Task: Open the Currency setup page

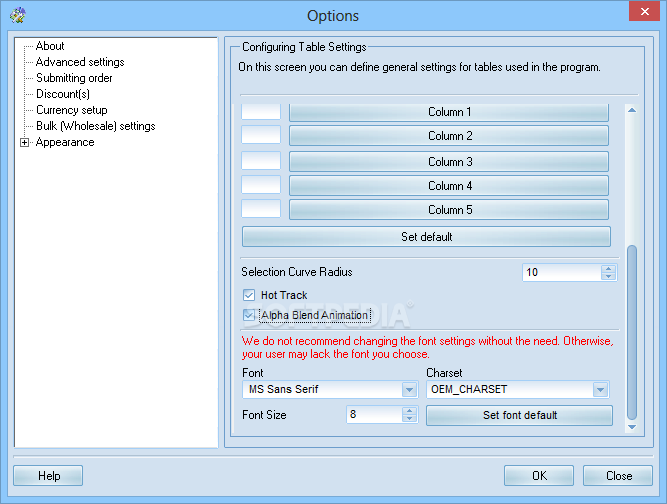Action: coord(71,110)
